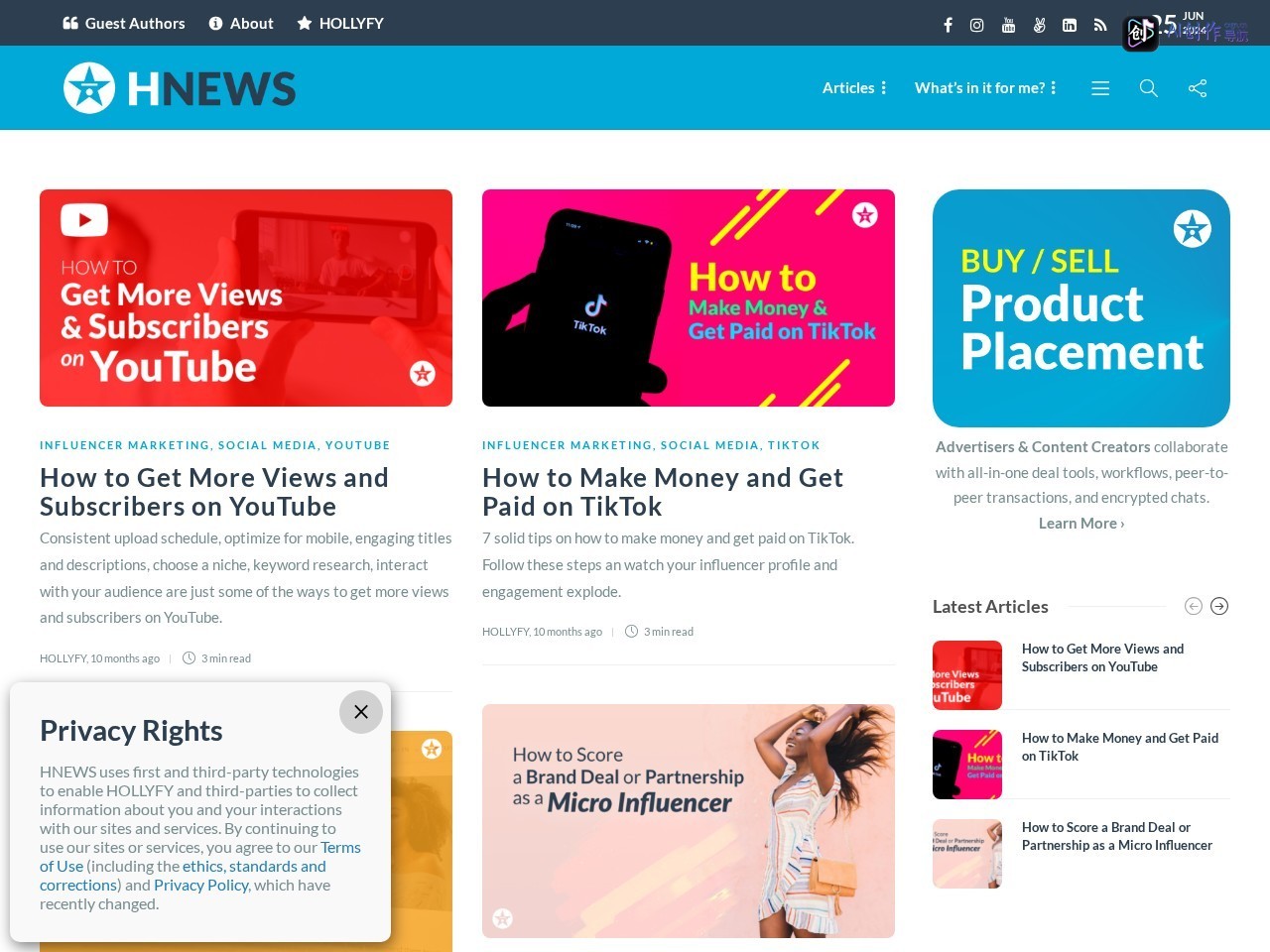This screenshot has height=952, width=1270.
Task: Open the About menu item
Action: (x=241, y=23)
